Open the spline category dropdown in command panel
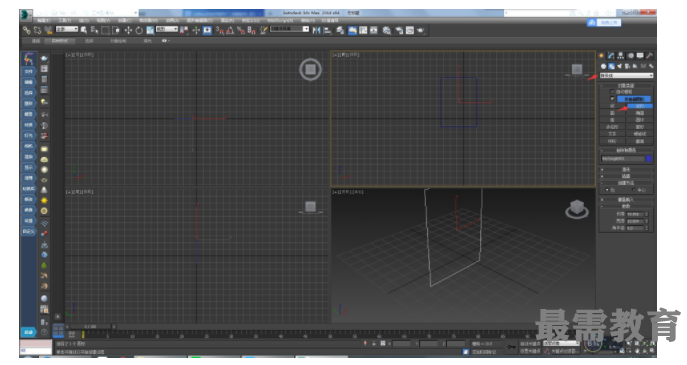This screenshot has height=365, width=687. click(x=627, y=76)
